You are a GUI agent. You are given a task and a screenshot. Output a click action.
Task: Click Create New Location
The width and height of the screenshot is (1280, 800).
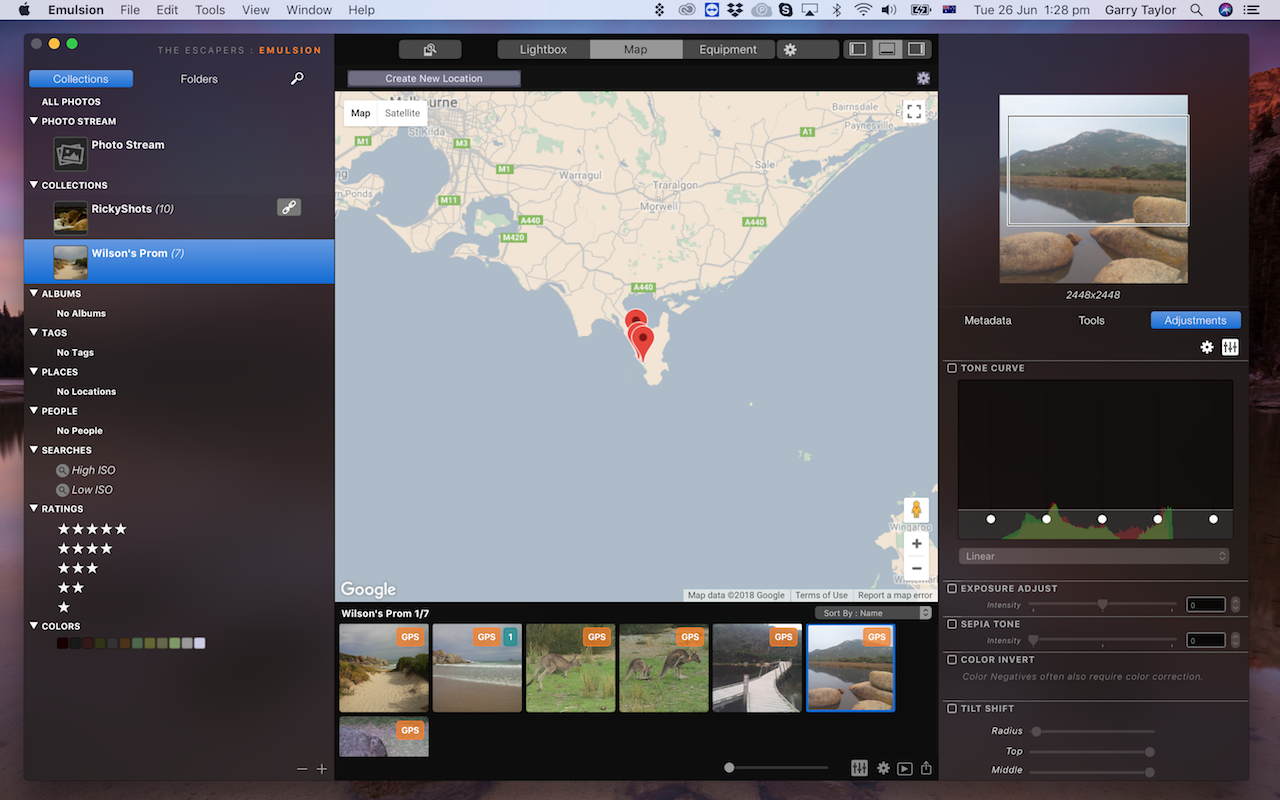(433, 77)
